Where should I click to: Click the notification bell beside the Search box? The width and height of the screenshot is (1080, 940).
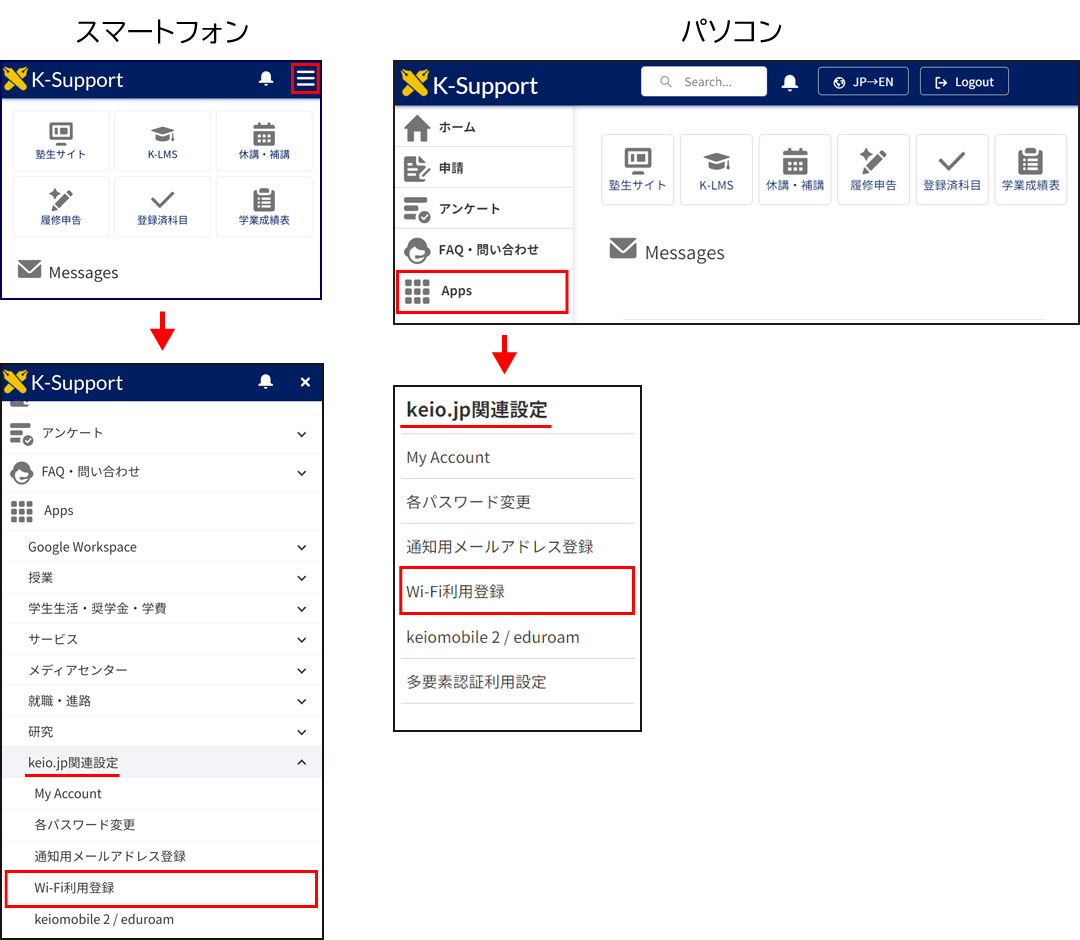(x=790, y=83)
